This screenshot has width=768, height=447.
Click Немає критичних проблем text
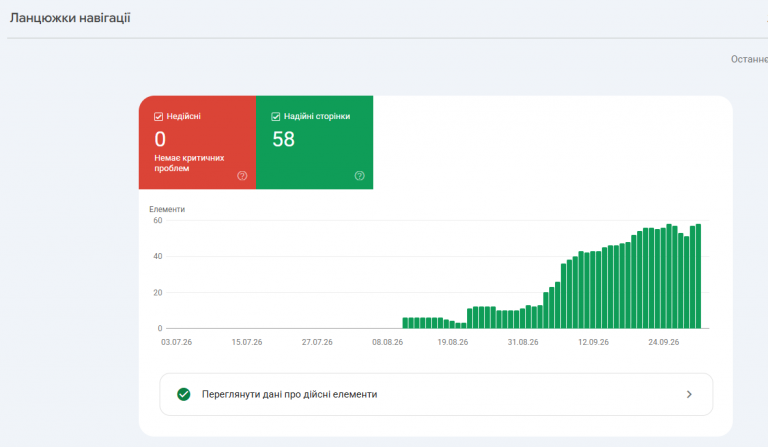coord(189,163)
